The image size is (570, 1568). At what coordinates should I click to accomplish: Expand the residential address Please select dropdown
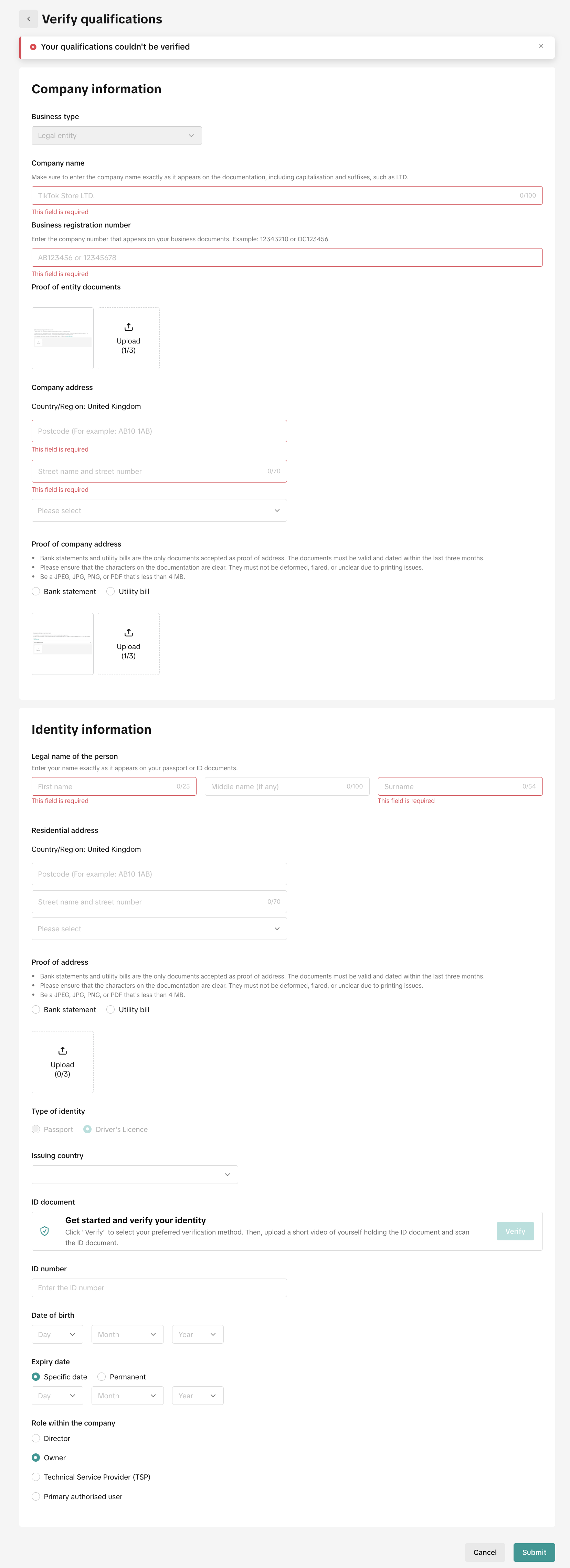159,929
